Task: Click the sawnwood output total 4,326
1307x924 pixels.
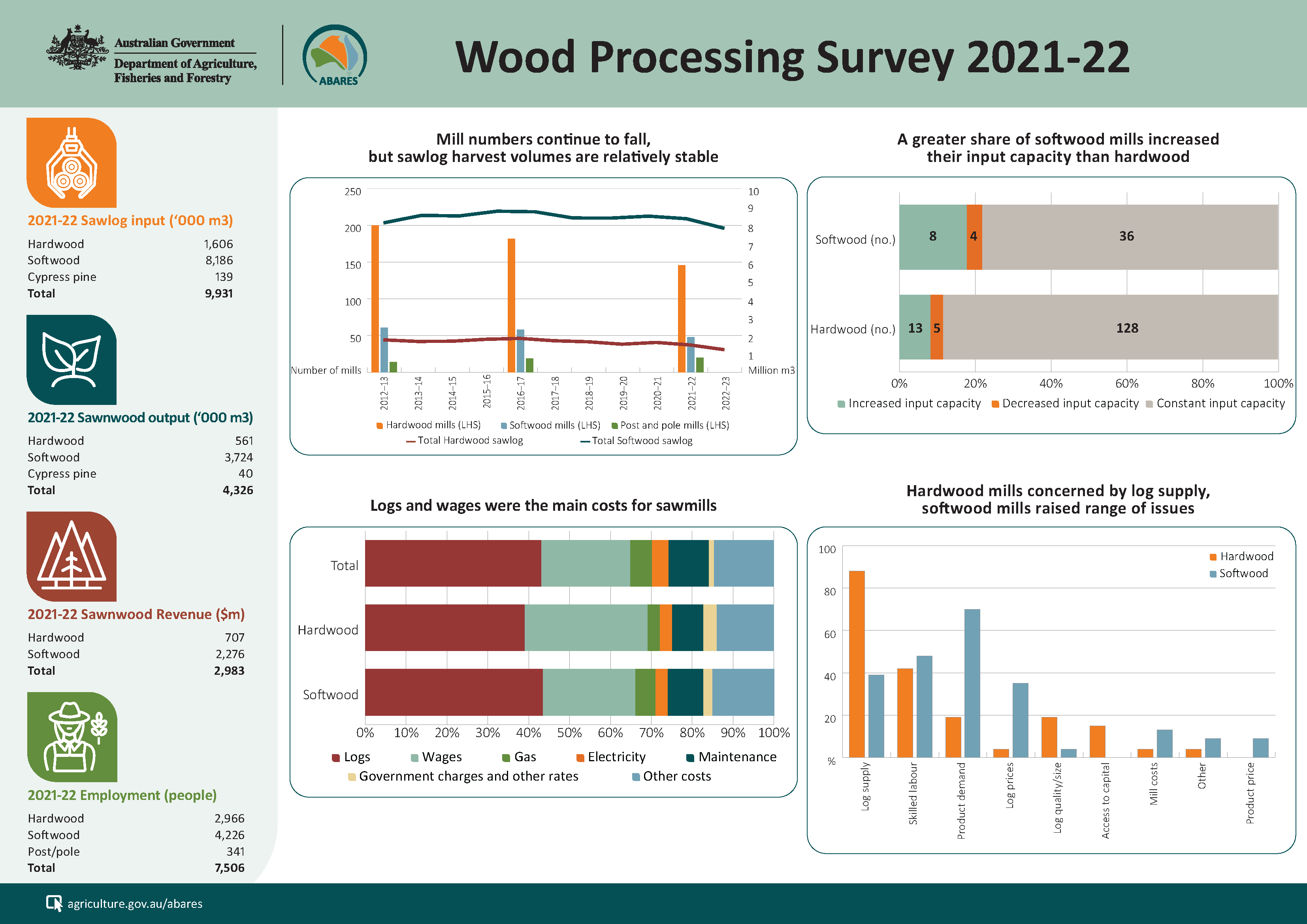Action: [x=238, y=491]
